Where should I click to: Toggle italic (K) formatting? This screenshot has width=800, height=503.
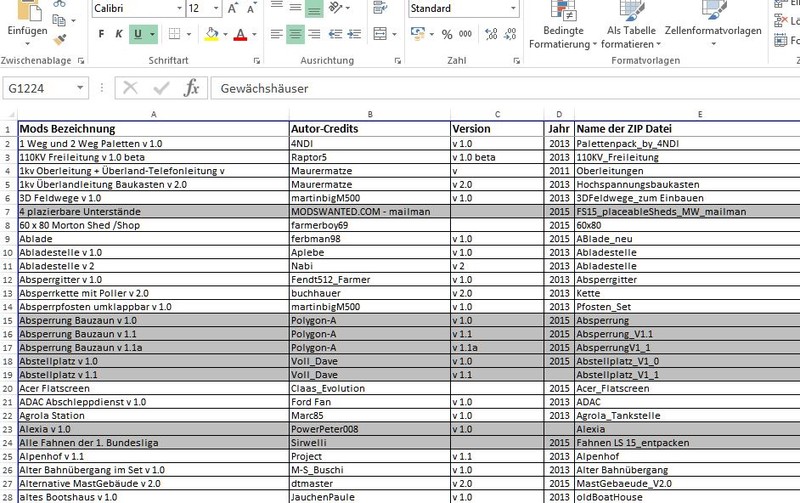119,35
